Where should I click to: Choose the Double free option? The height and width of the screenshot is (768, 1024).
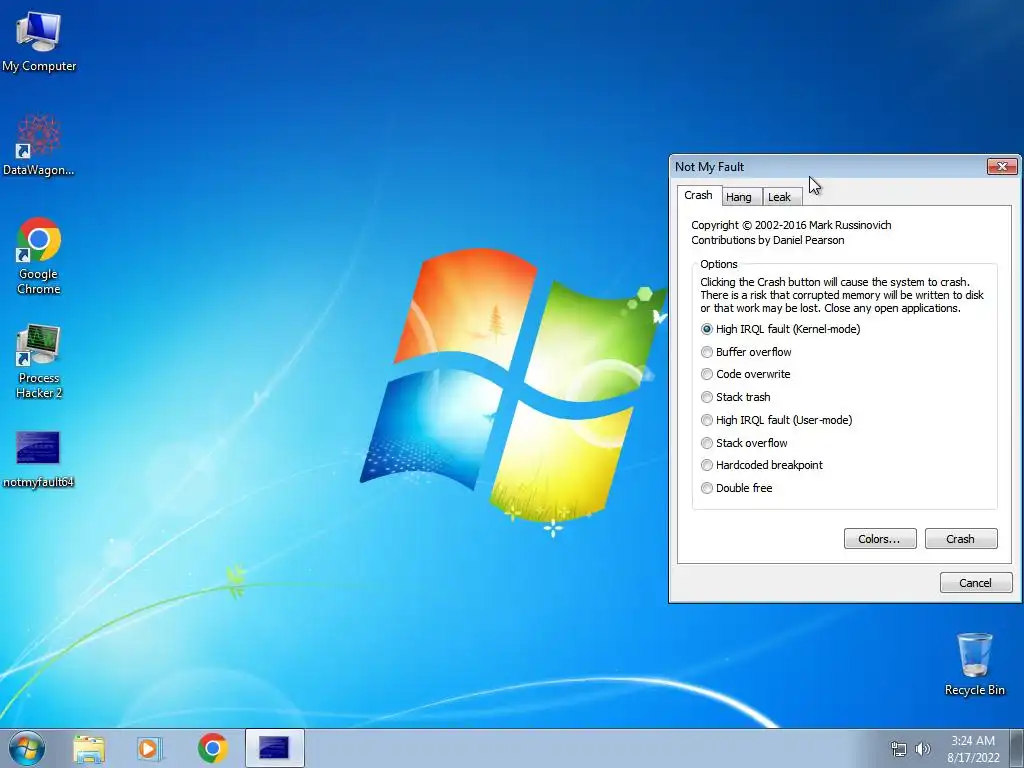[x=736, y=488]
